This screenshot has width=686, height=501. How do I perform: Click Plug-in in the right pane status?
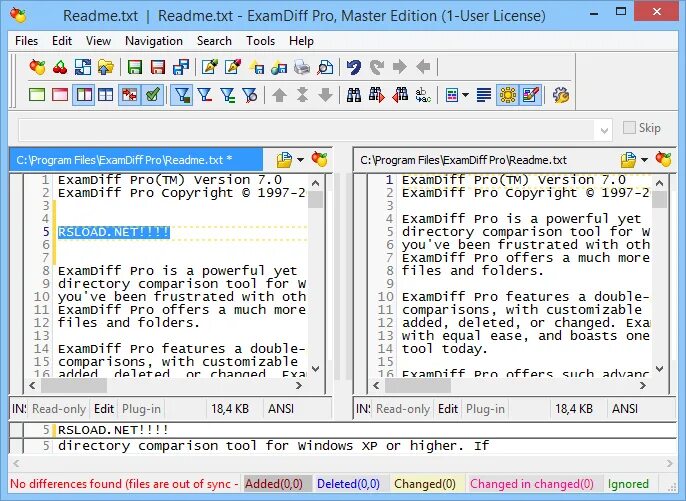coord(485,409)
